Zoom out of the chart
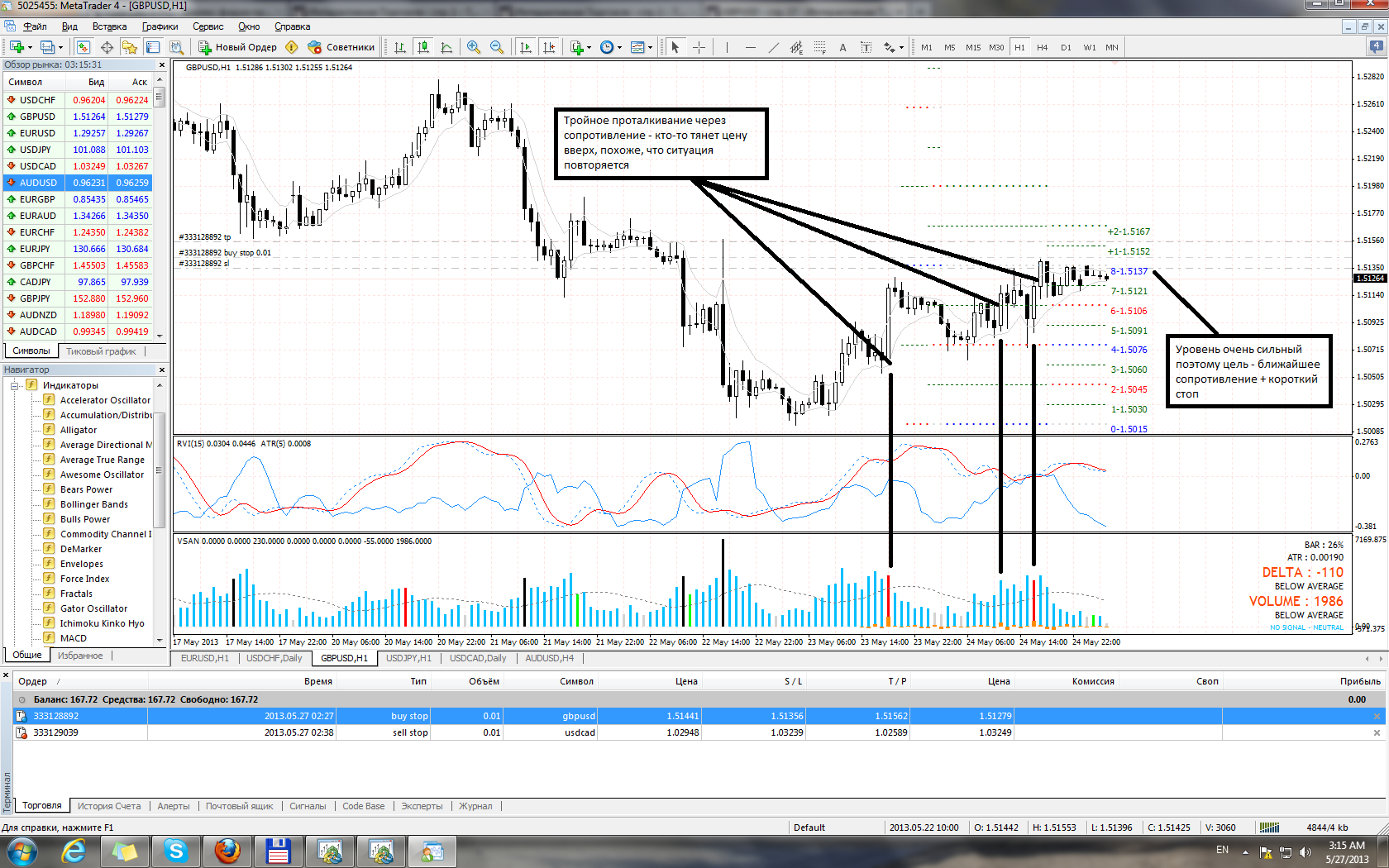1389x868 pixels. (x=497, y=47)
